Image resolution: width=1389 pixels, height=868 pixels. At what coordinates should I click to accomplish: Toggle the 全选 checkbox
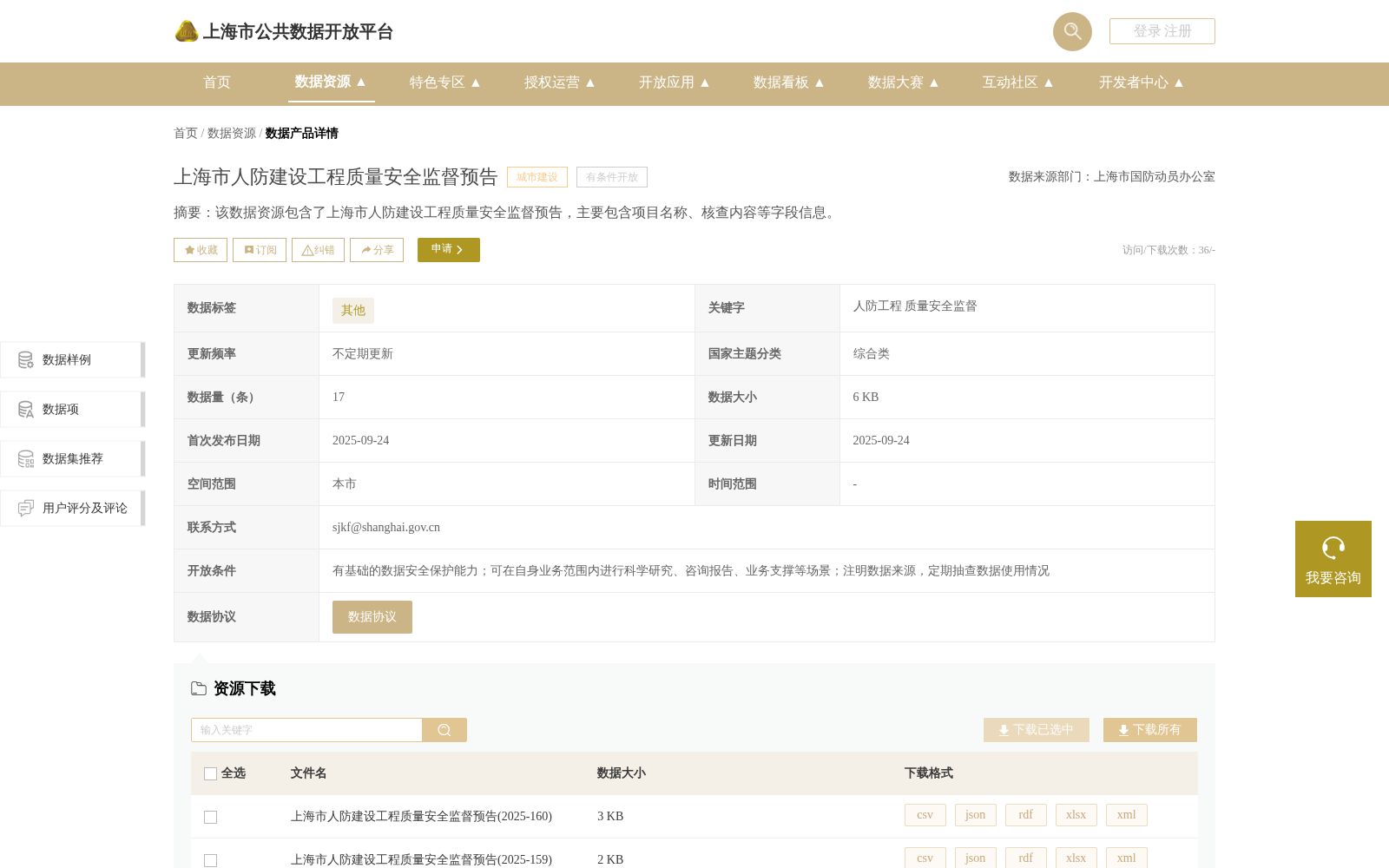click(210, 773)
